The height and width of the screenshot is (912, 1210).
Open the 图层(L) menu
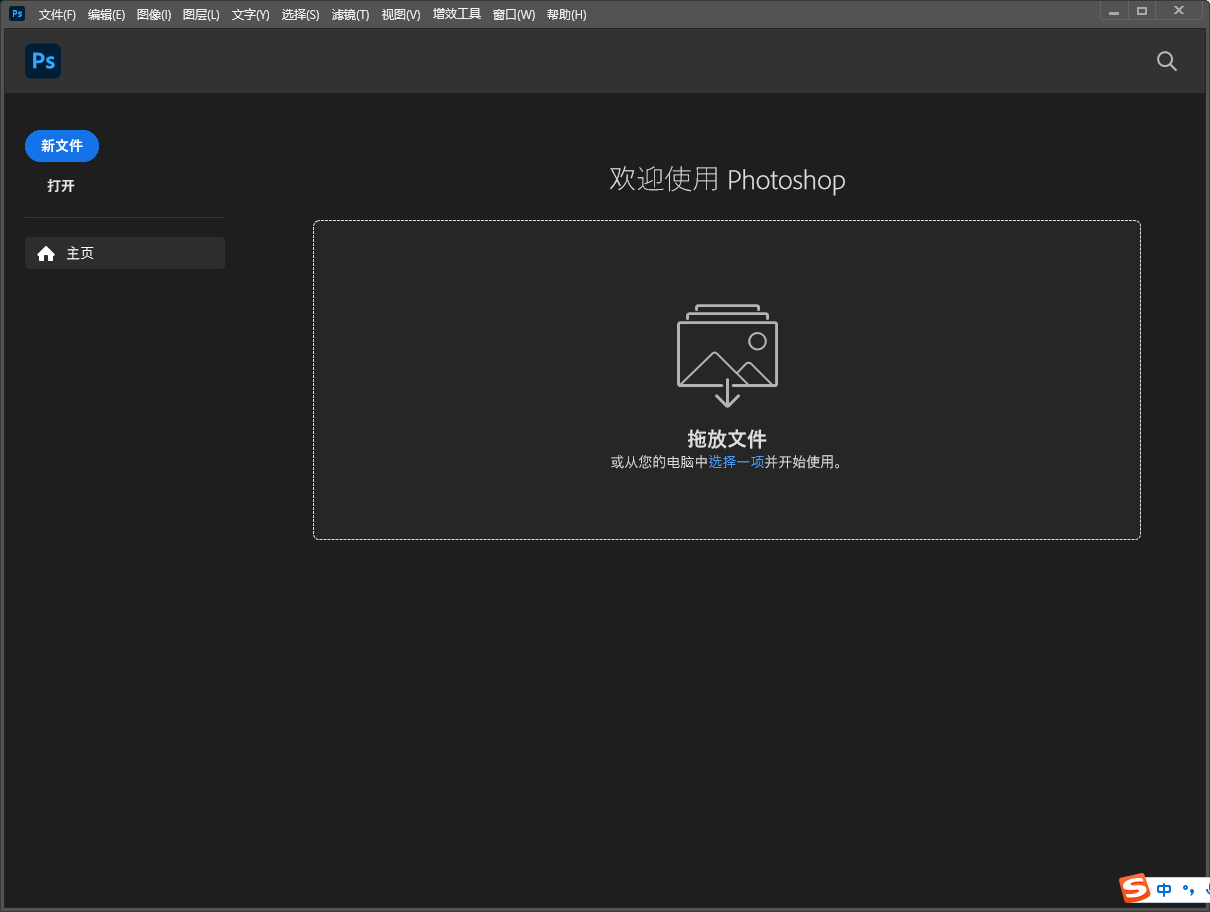coord(200,14)
